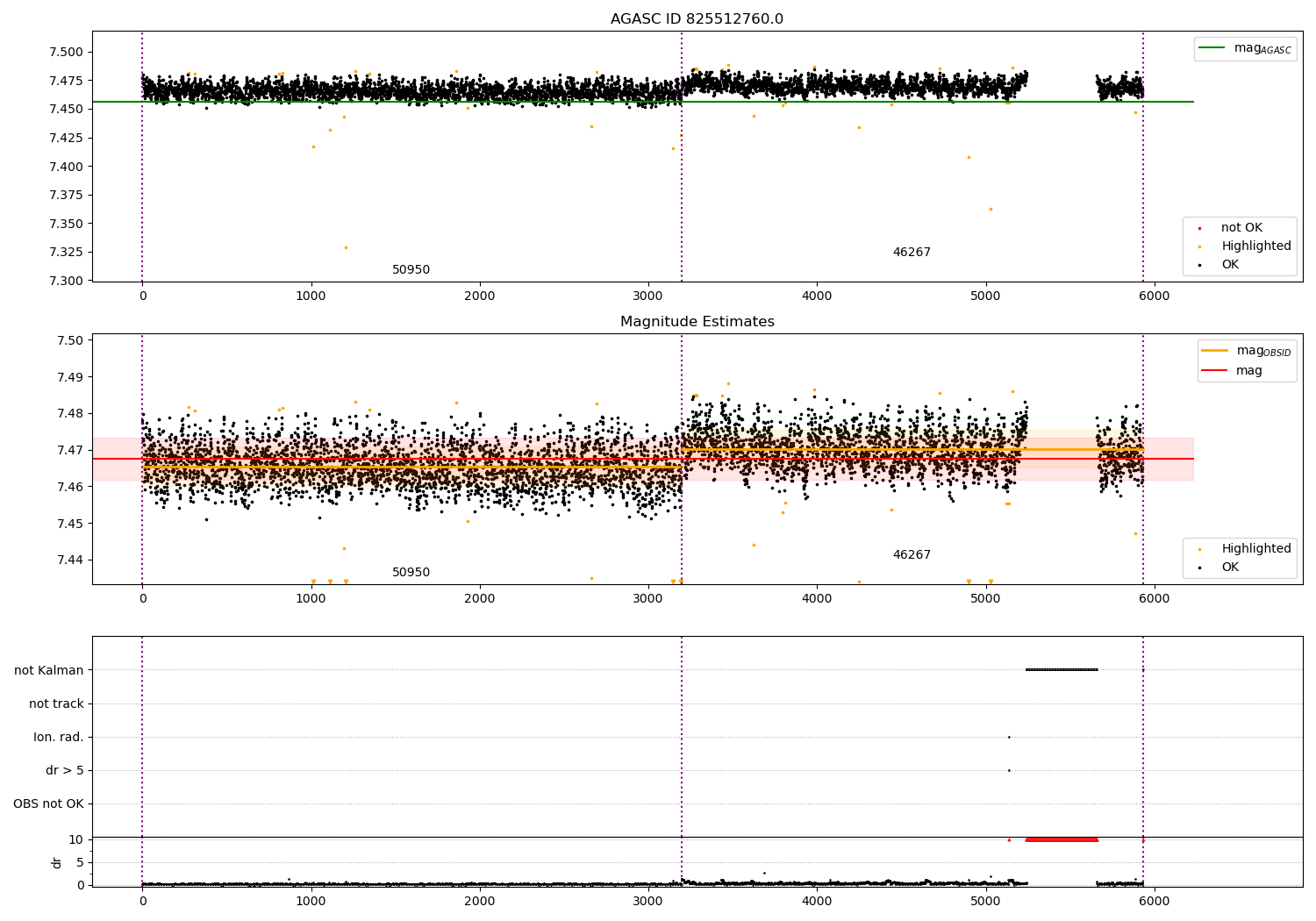This screenshot has width=1316, height=921.
Task: Click the 7.475 y-axis tick label
Action: (66, 81)
